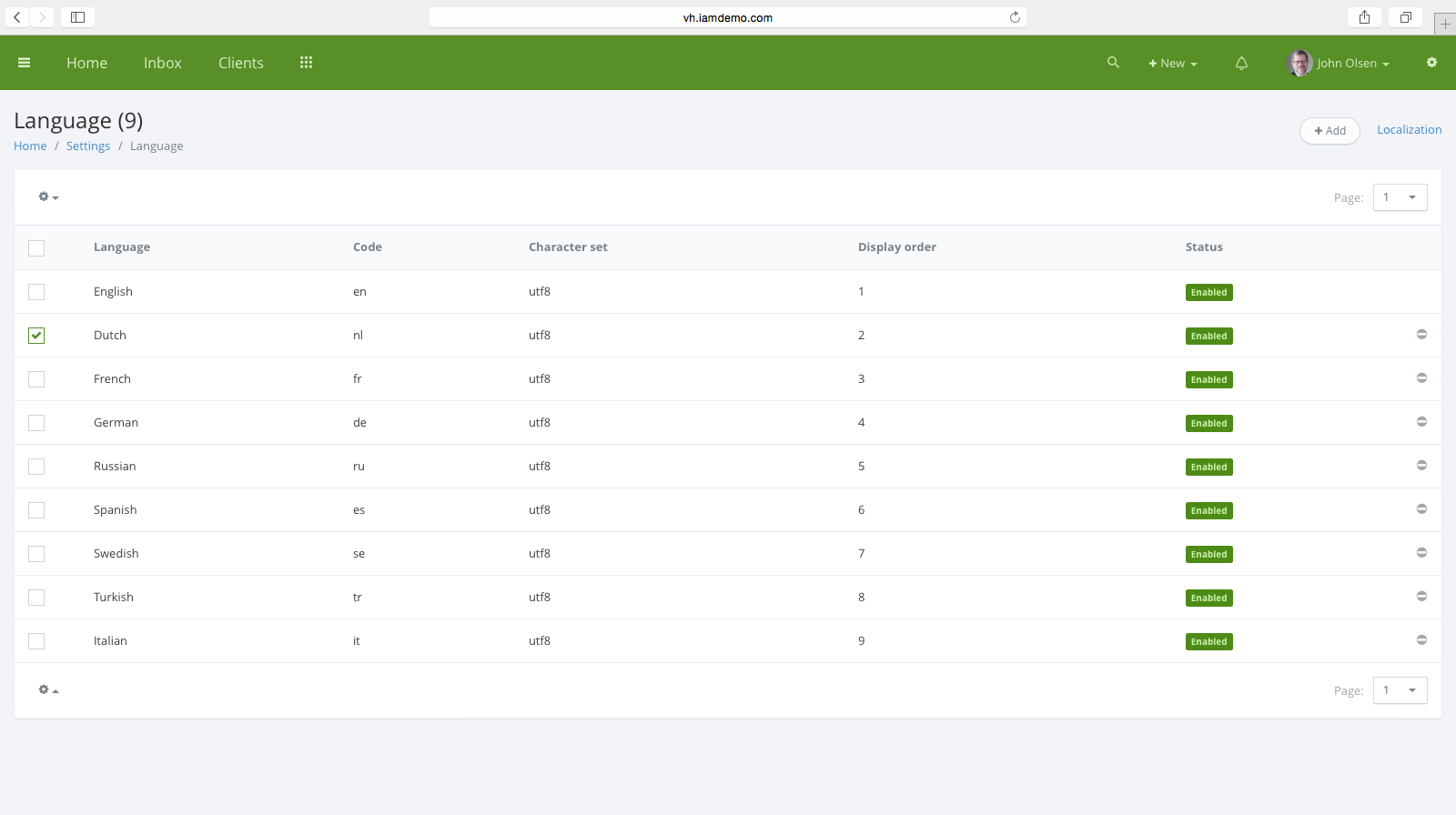The height and width of the screenshot is (815, 1456).
Task: Go back with browser back arrow
Action: coord(16,17)
